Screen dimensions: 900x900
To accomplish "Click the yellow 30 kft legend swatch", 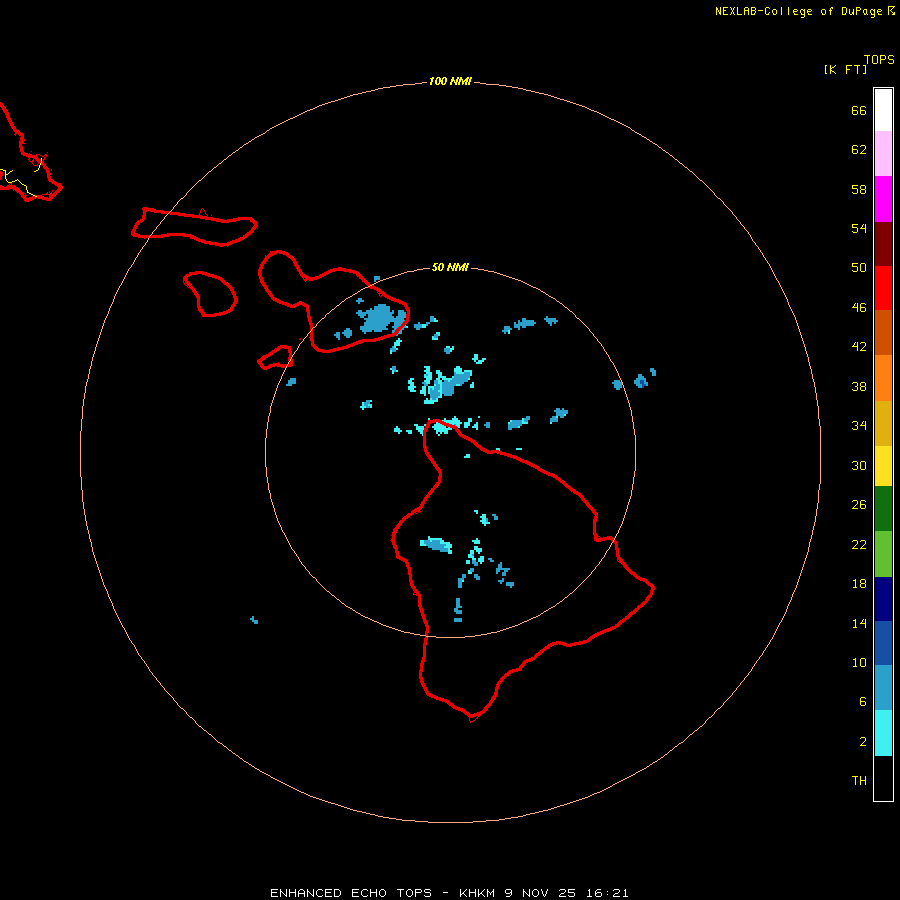I will 883,466.
